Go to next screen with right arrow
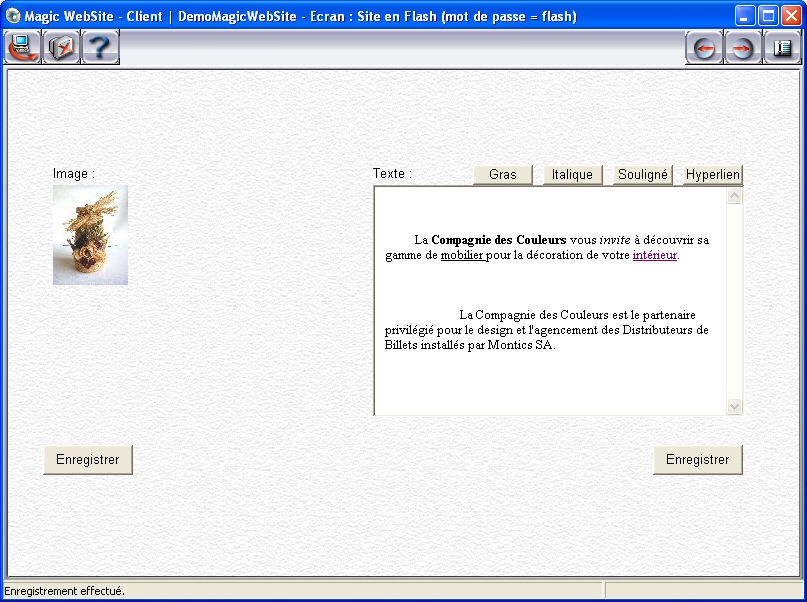Viewport: 807px width, 602px height. [x=742, y=48]
